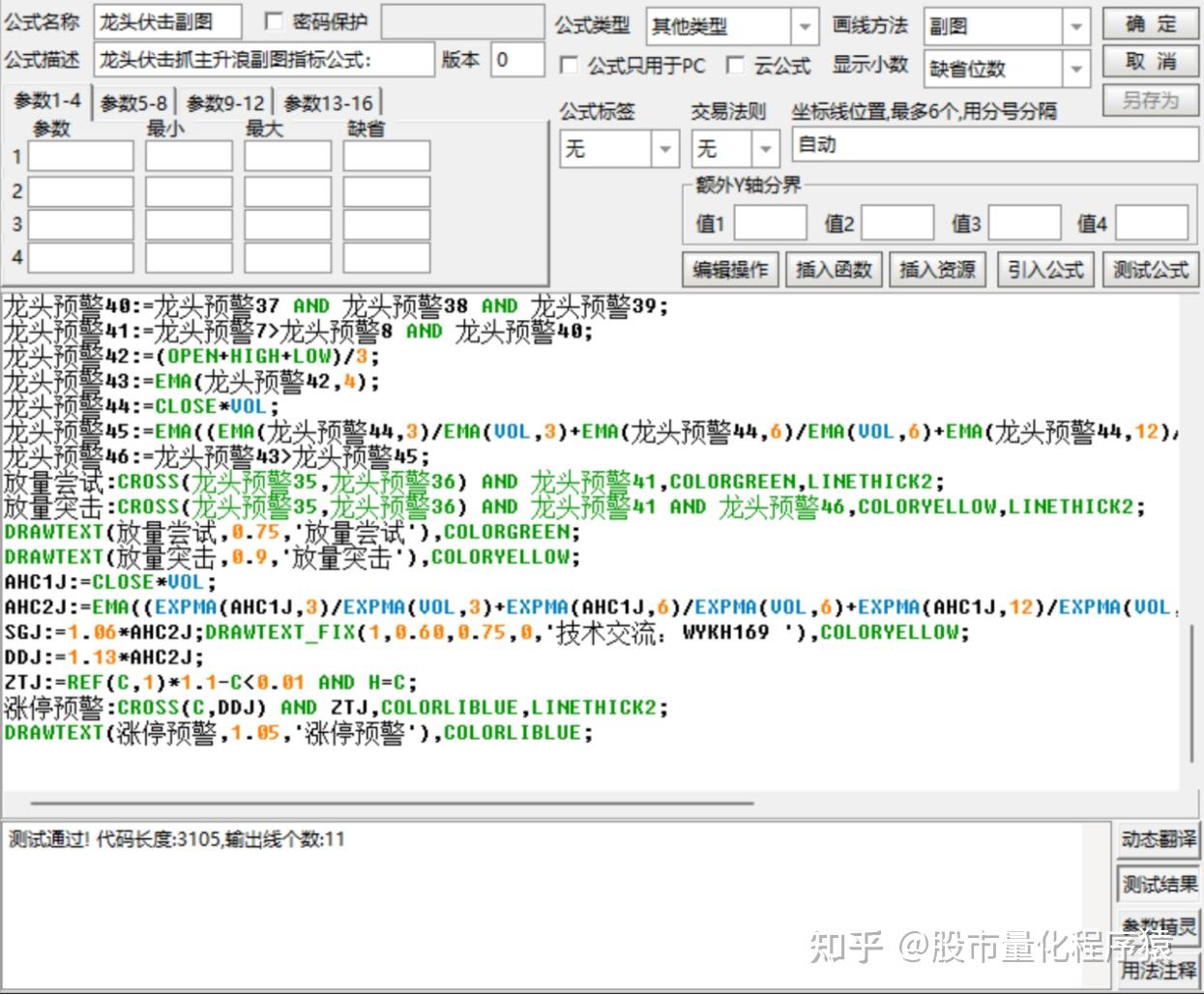This screenshot has height=995, width=1204.
Task: Tick the 云公式 checkbox
Action: [x=736, y=65]
